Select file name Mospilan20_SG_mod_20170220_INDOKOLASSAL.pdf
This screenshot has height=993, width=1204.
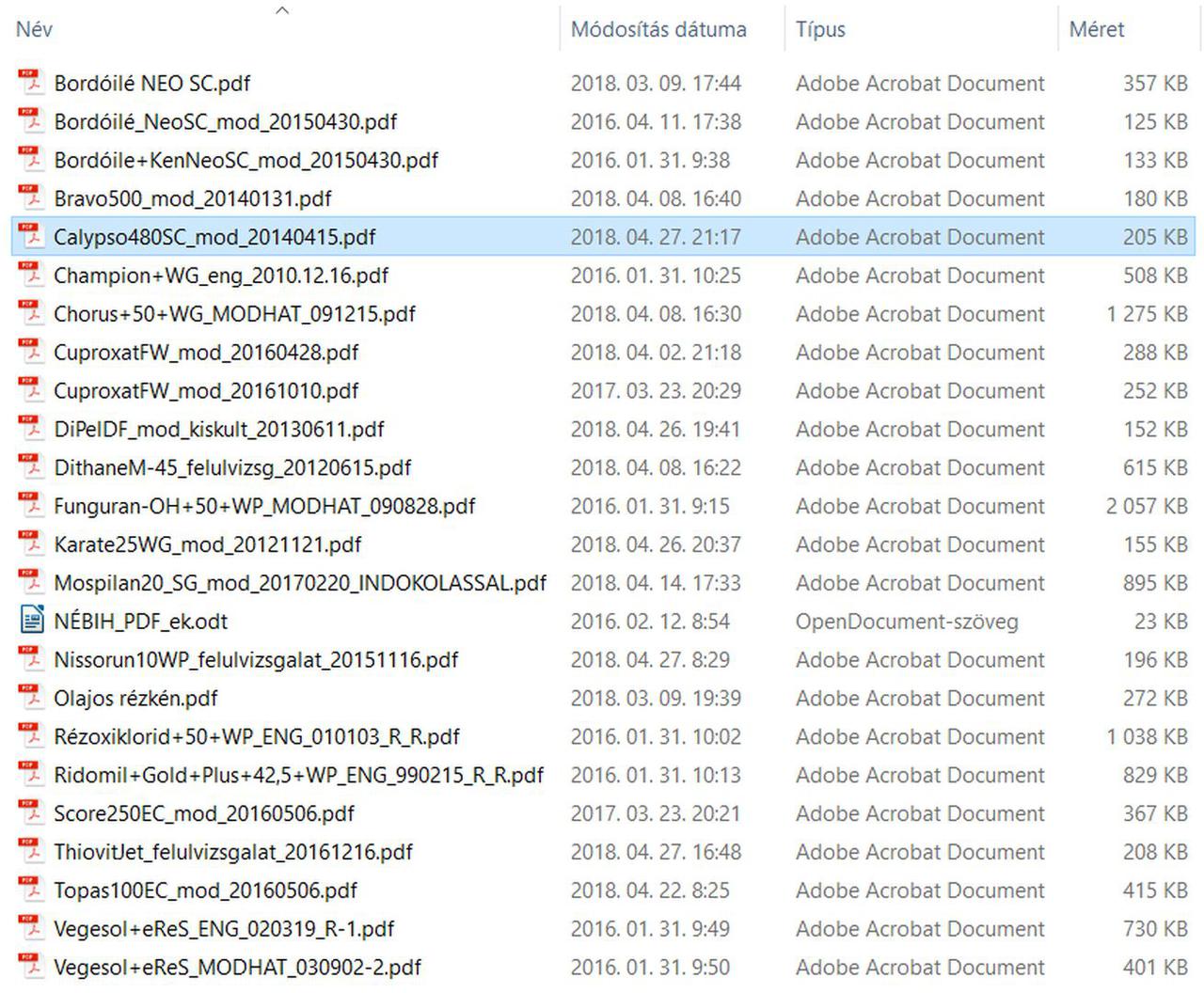[x=300, y=584]
